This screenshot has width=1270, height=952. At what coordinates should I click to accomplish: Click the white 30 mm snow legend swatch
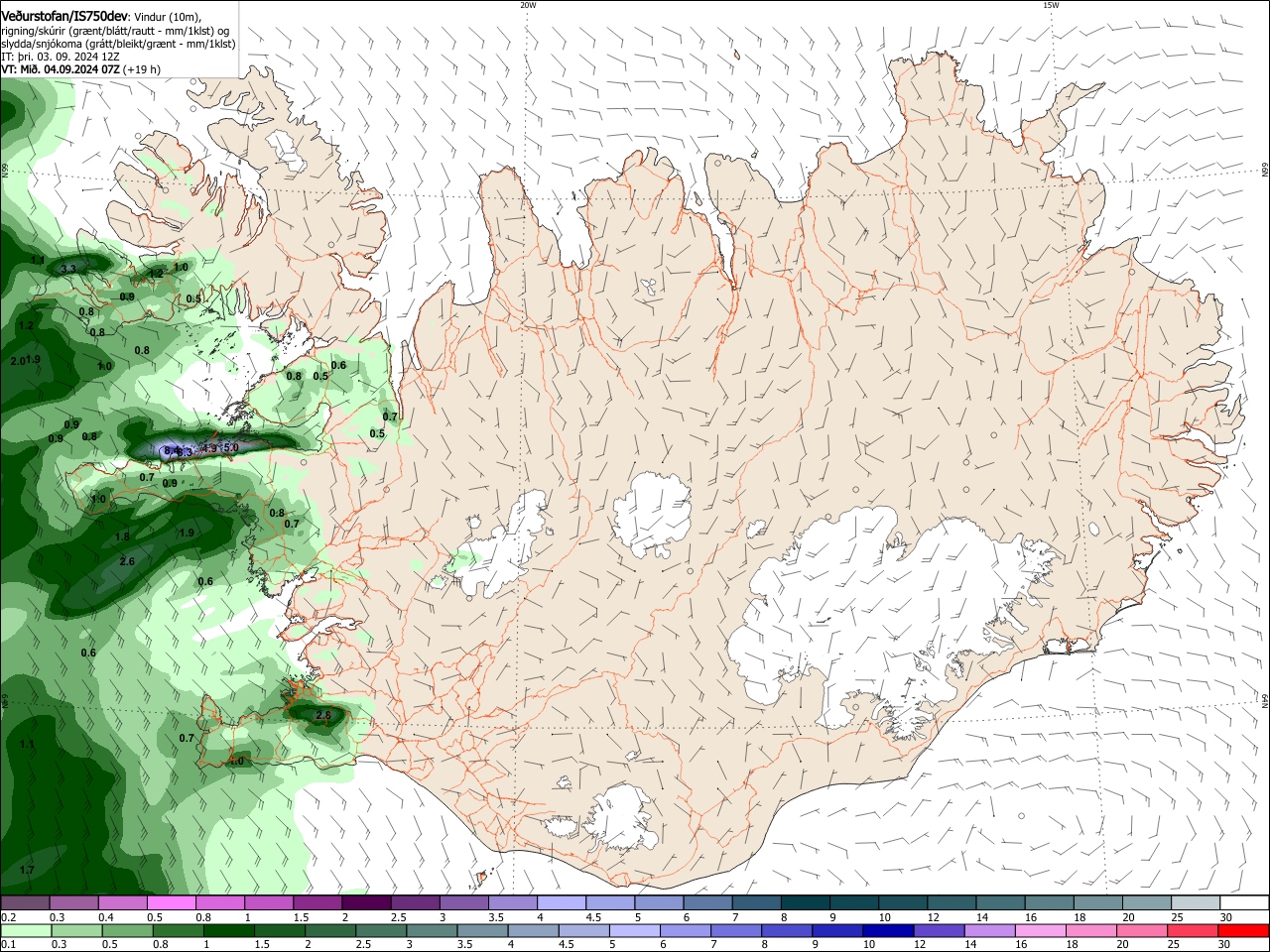coord(1244,902)
